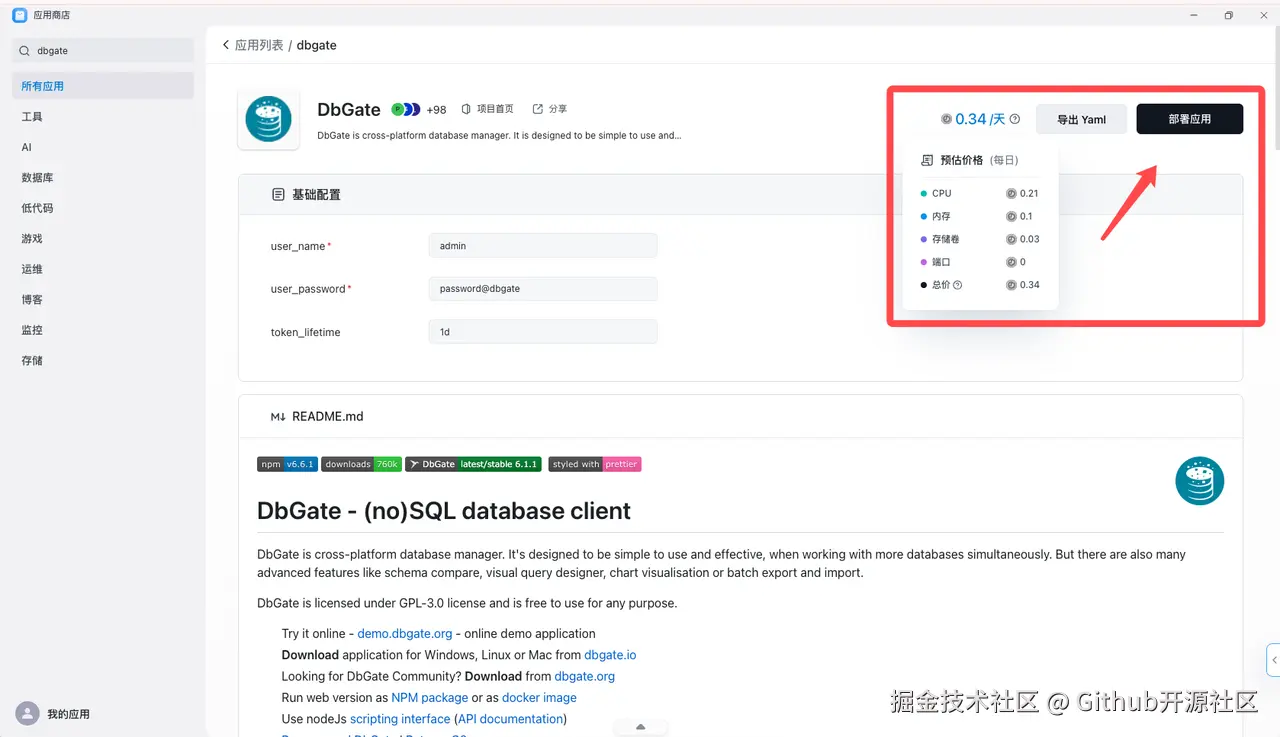The image size is (1280, 737).
Task: Click the npm v6.6.1 badge
Action: tap(287, 464)
